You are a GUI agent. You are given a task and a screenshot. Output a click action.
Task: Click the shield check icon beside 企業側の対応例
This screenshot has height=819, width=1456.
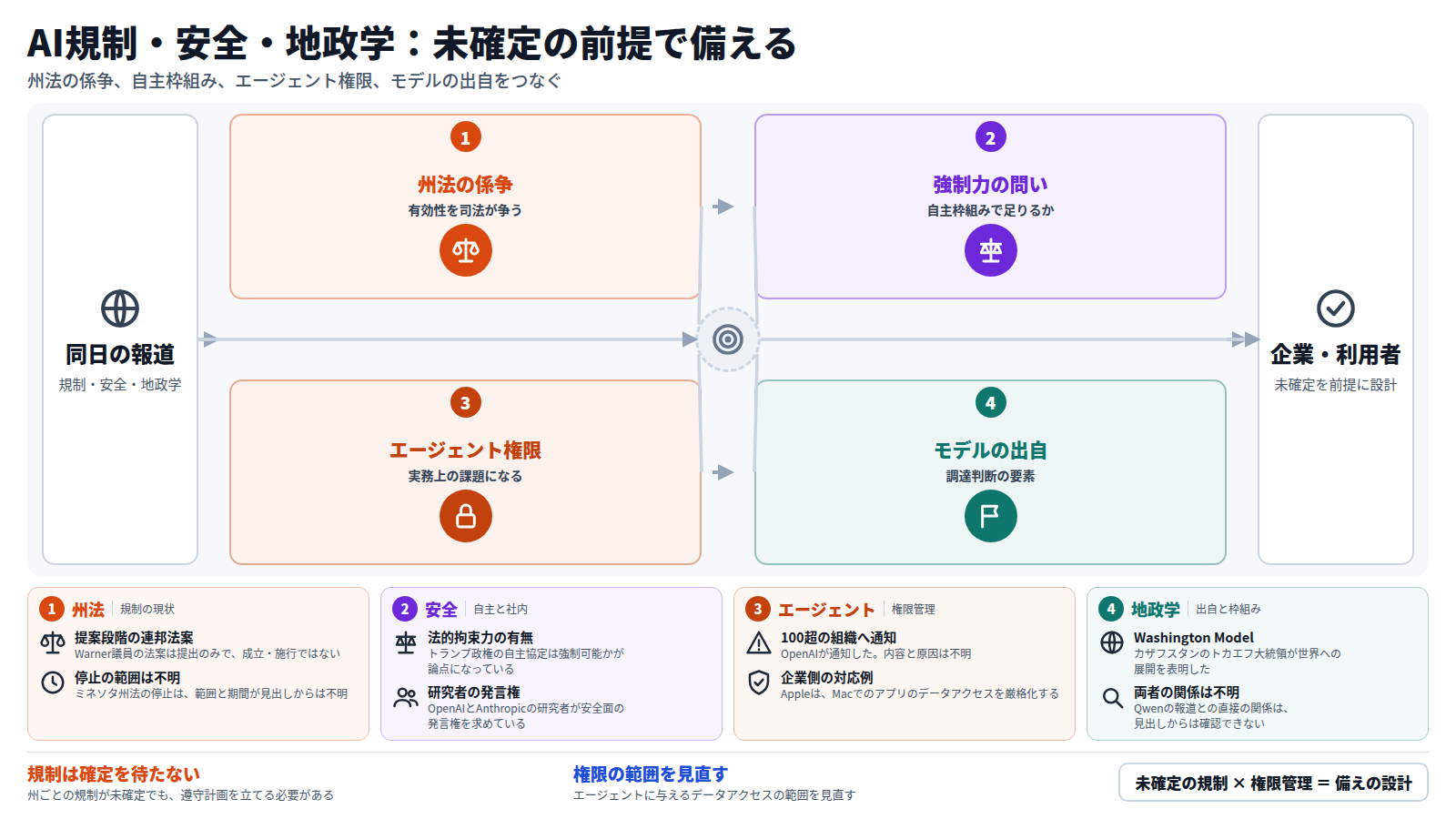click(759, 682)
